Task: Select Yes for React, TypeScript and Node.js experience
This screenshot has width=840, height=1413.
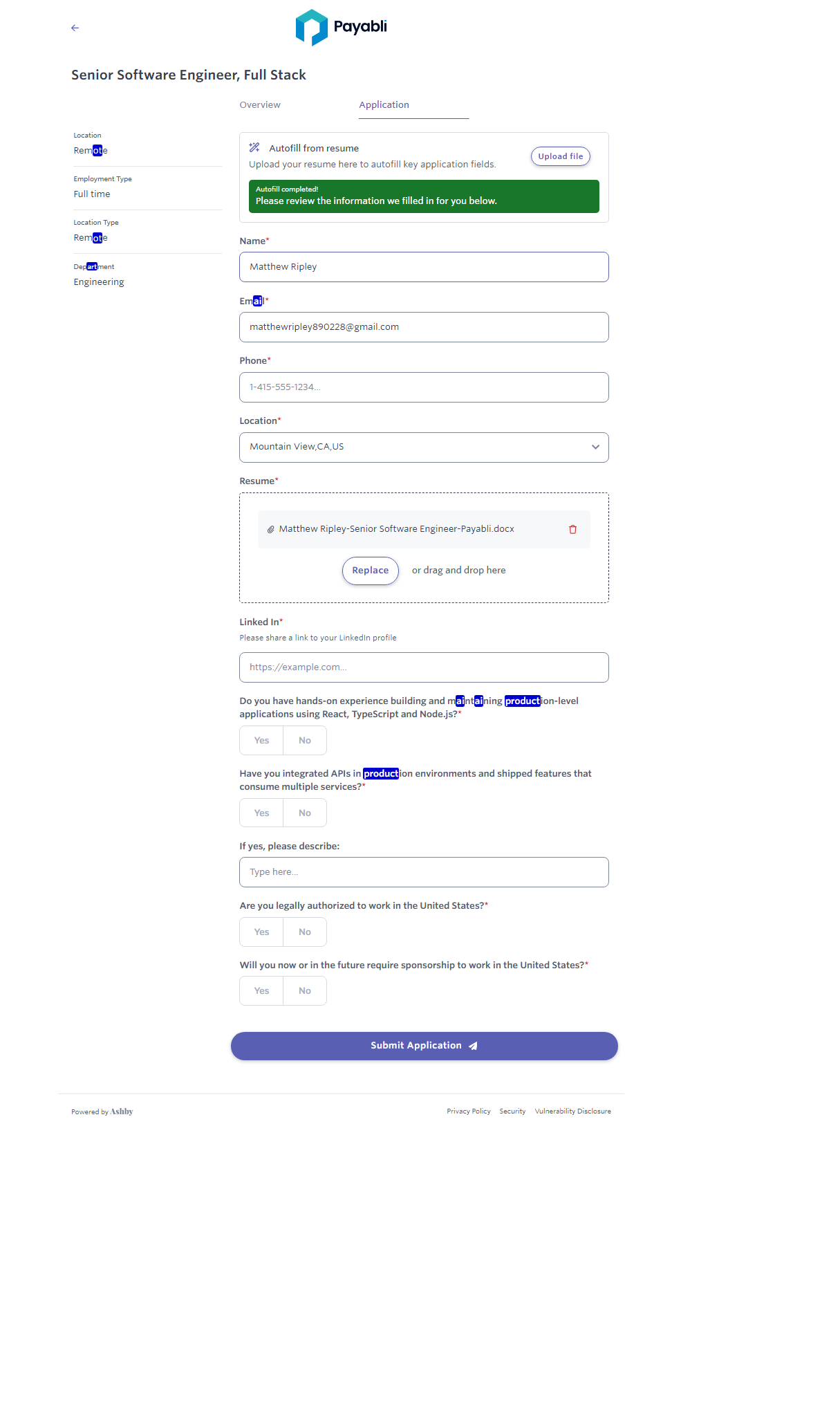Action: (261, 741)
